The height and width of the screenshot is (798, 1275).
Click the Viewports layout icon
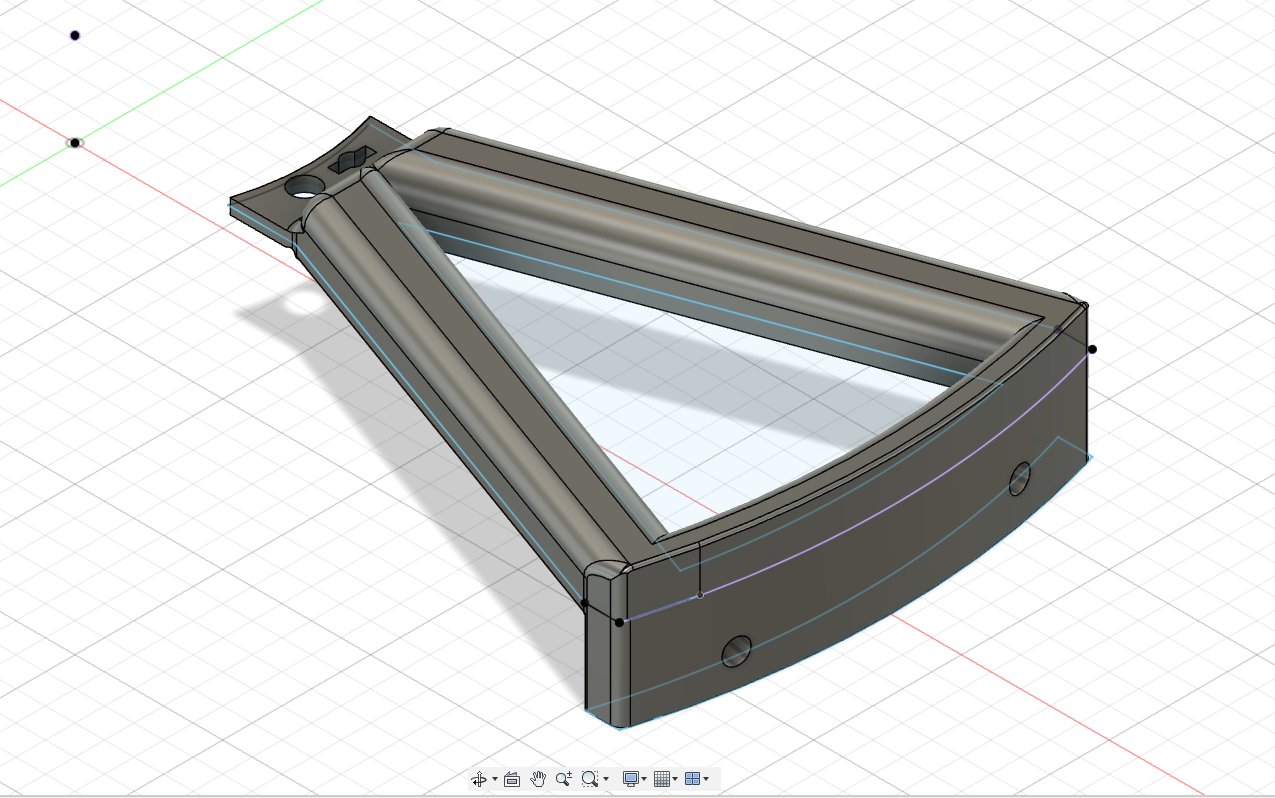[692, 779]
